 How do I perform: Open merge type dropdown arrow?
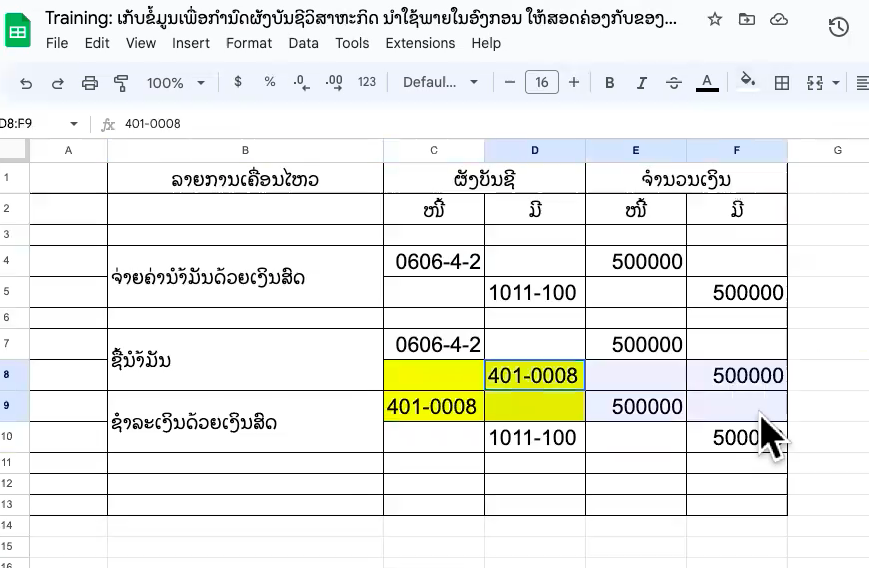point(836,83)
